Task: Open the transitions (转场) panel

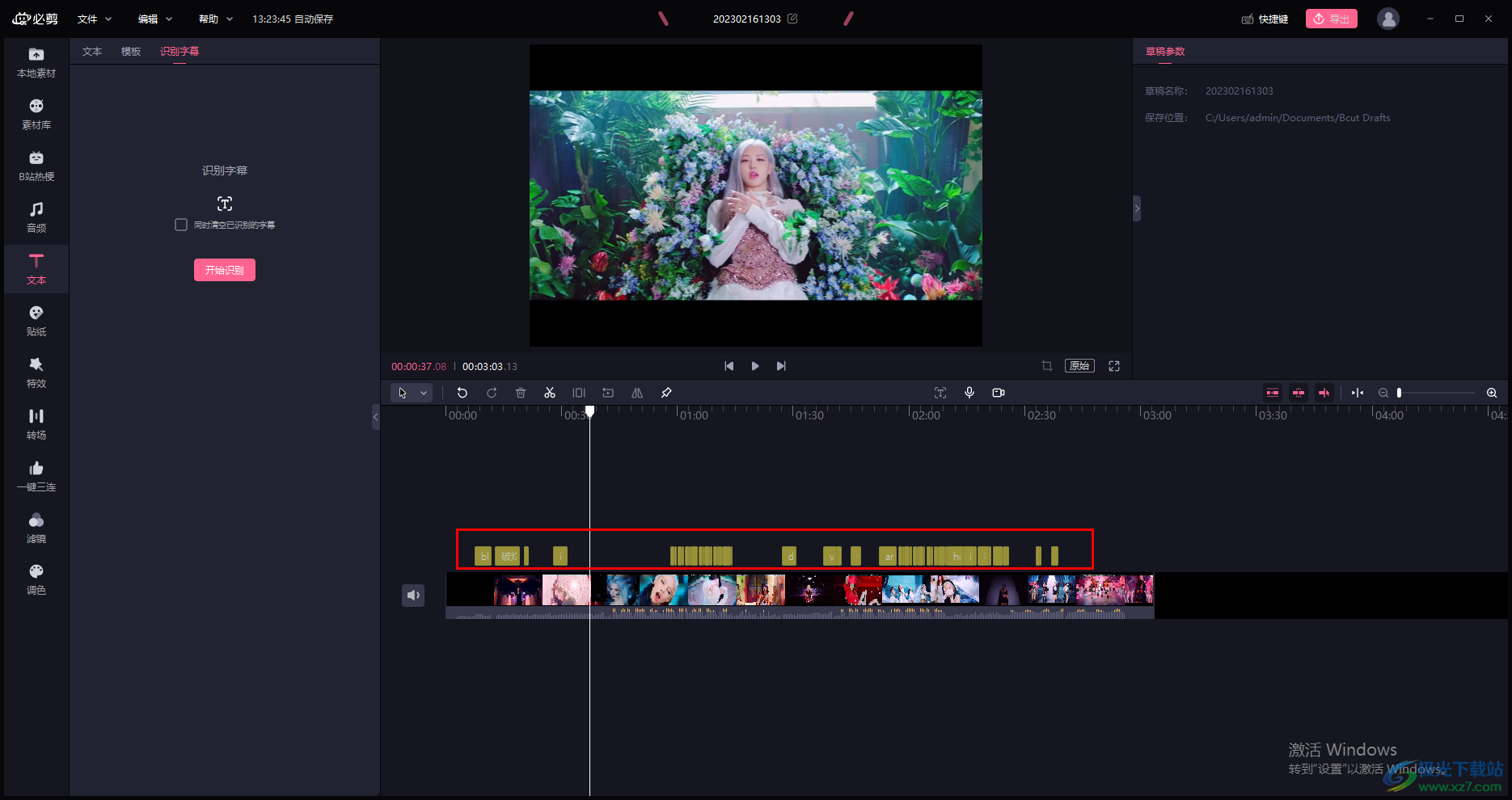Action: (x=36, y=425)
